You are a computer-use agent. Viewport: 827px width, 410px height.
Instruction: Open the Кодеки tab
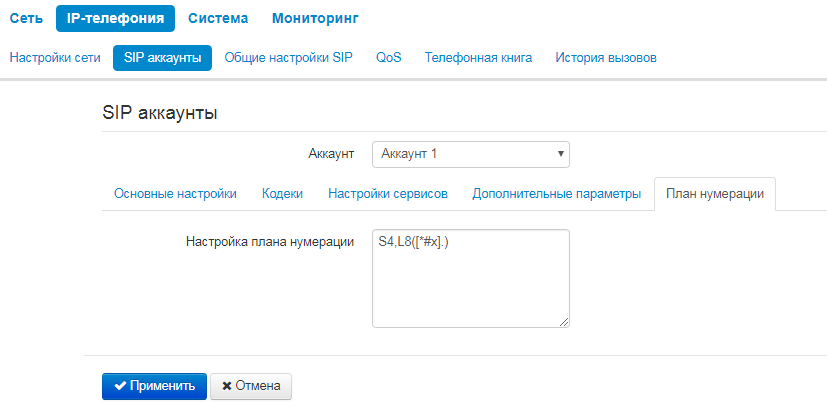pyautogui.click(x=282, y=194)
